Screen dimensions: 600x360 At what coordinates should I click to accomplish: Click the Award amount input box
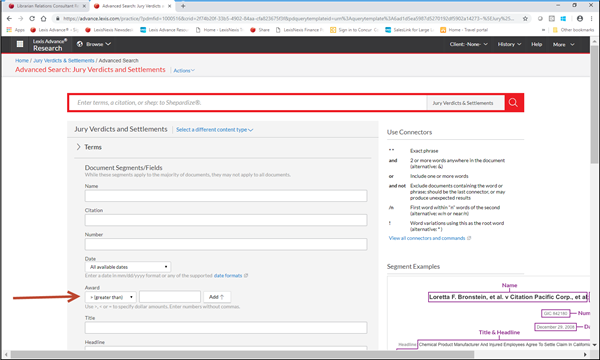pos(170,297)
